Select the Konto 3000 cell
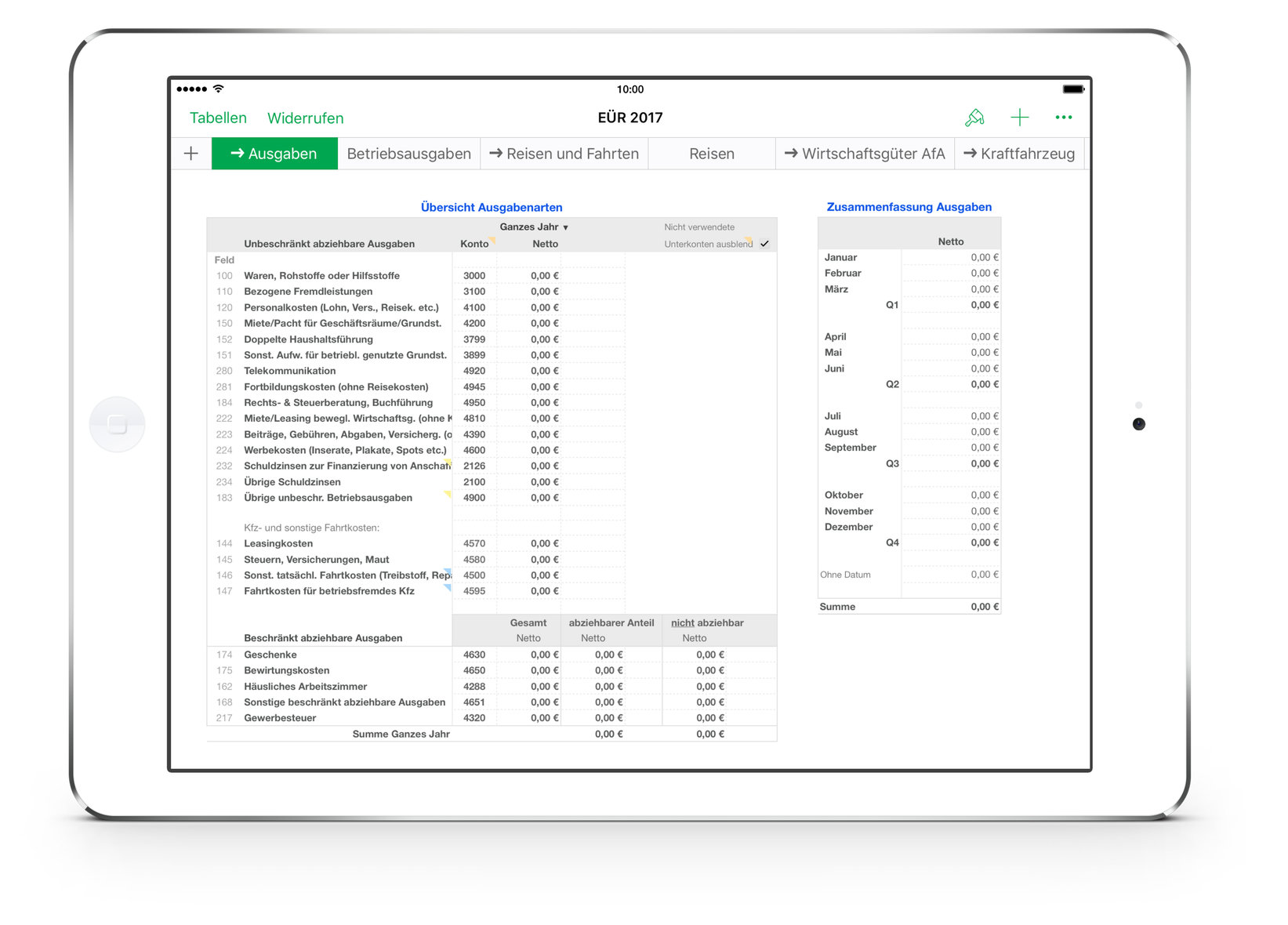Viewport: 1288px width, 925px height. pos(474,276)
